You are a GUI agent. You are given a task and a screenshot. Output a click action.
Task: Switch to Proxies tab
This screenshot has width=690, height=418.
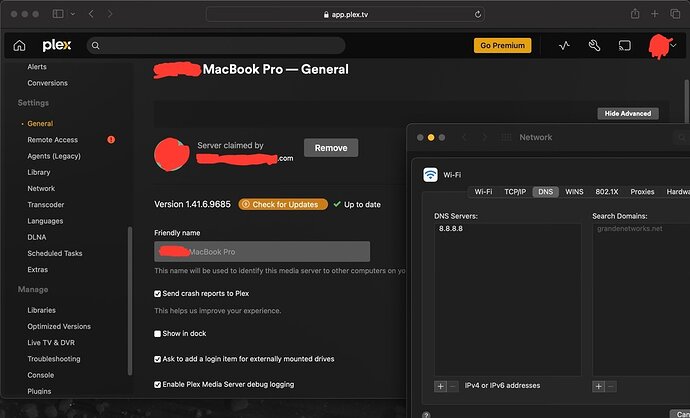(x=642, y=192)
